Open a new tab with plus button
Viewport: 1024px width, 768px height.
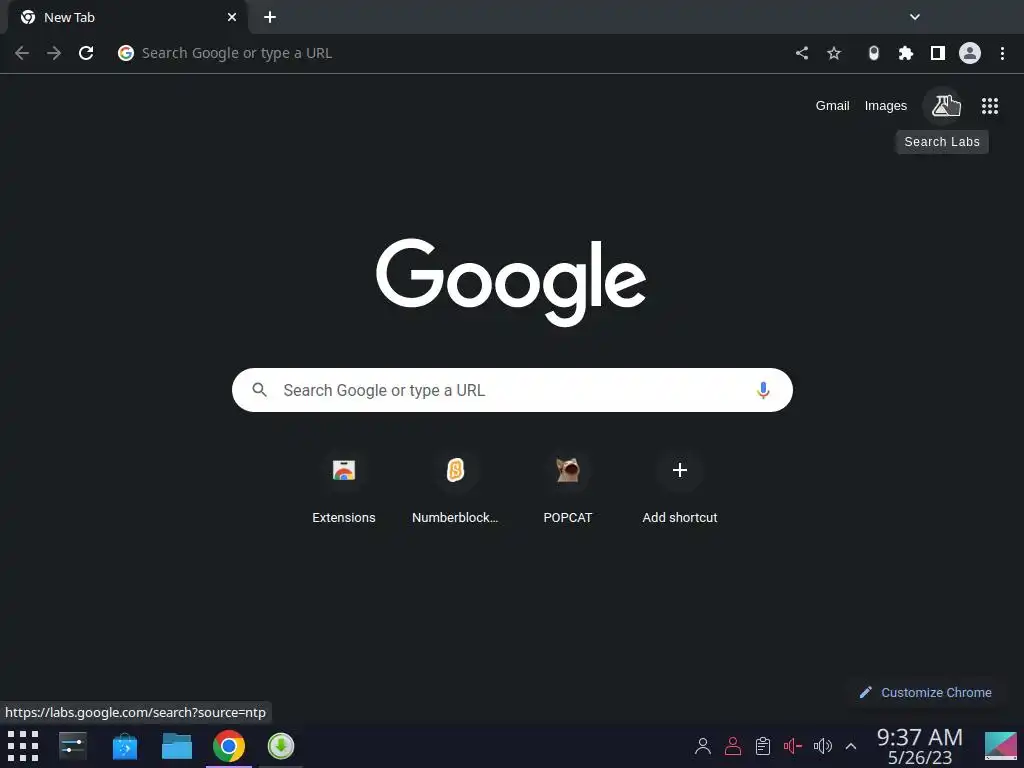click(270, 17)
